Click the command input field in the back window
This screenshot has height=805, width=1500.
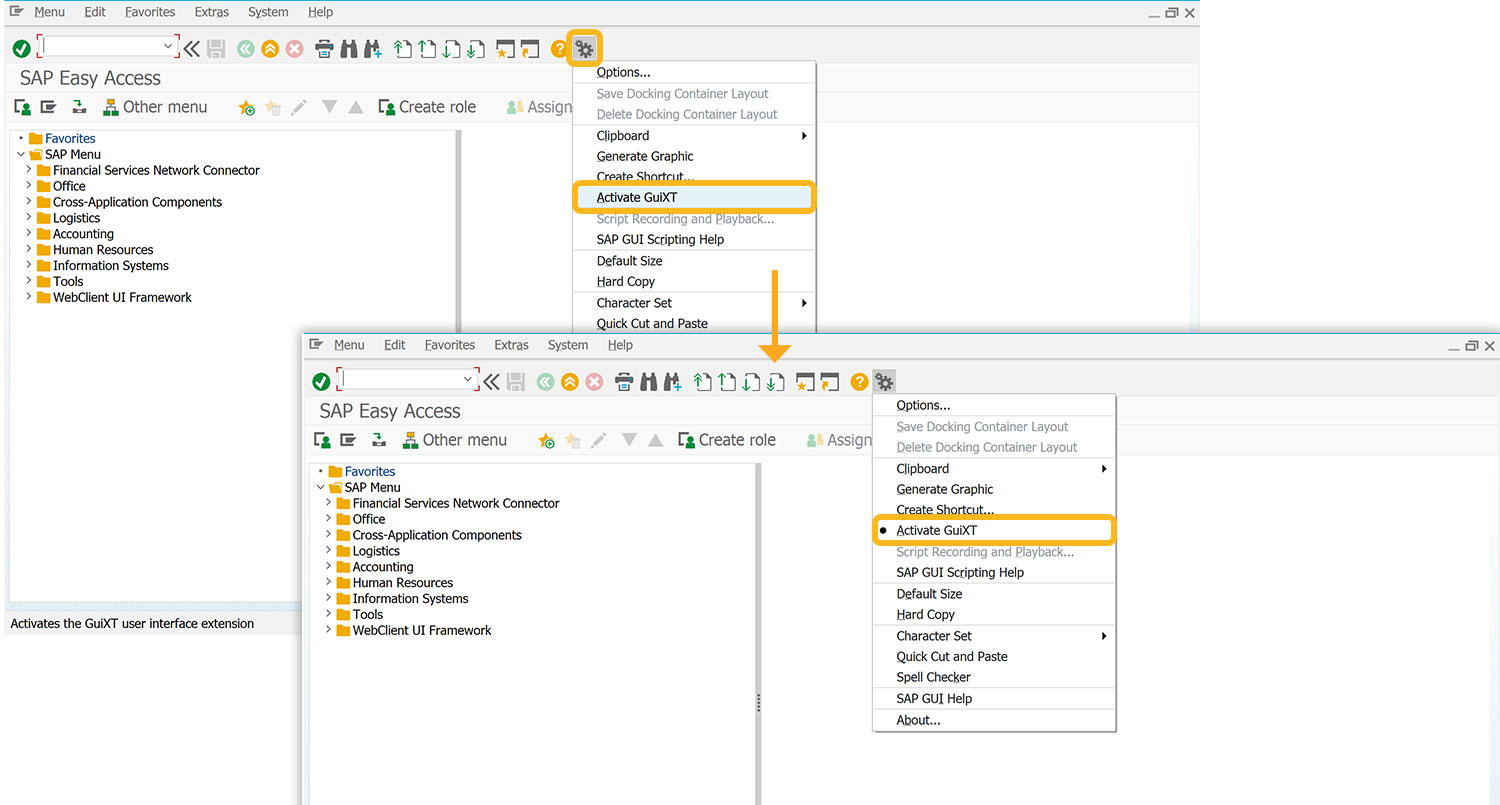coord(100,47)
